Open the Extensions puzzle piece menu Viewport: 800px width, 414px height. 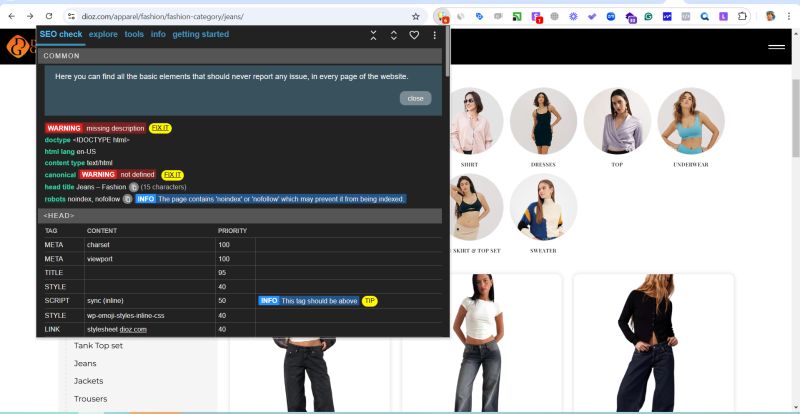[x=742, y=16]
